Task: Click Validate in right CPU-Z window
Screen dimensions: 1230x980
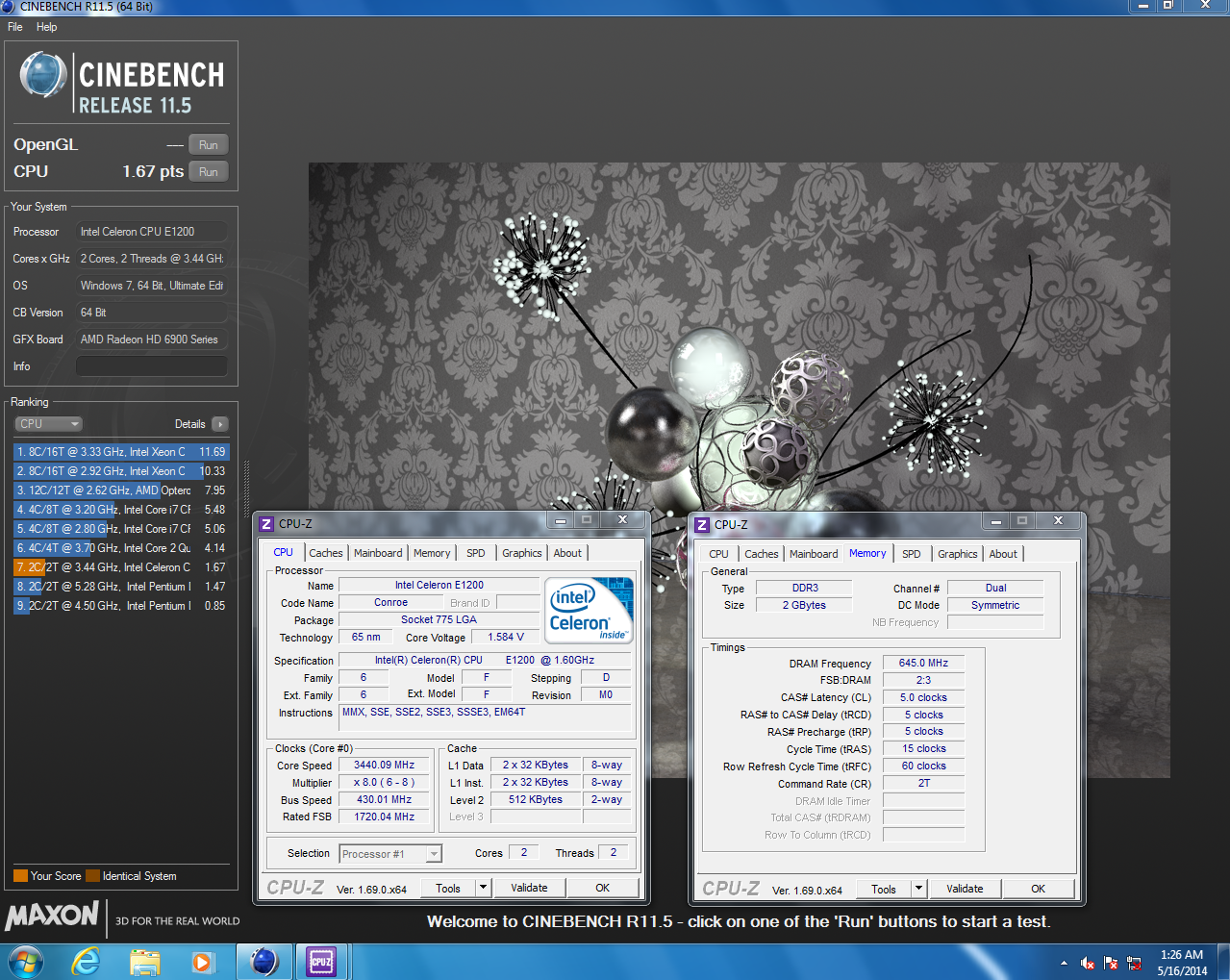Action: (965, 890)
